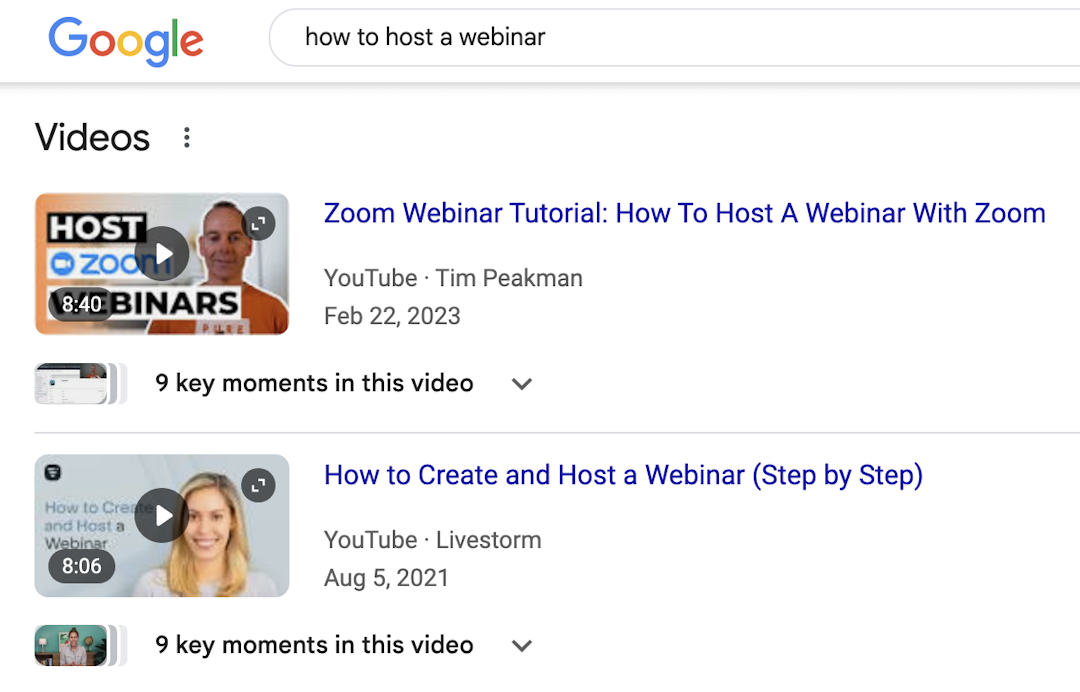Click the "YouTube · Livestorm" source text
1080x692 pixels.
[x=433, y=540]
